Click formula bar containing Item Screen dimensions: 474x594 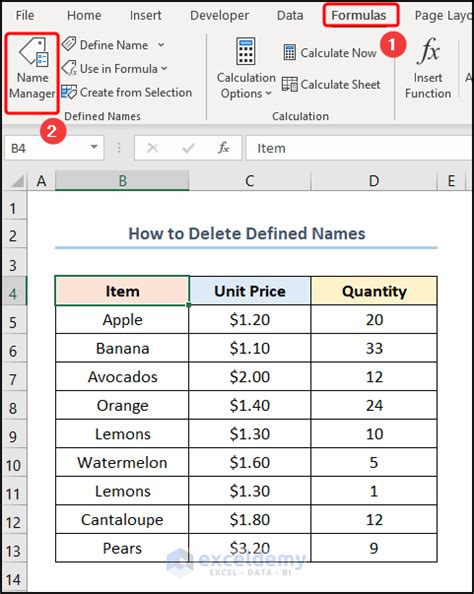[358, 148]
